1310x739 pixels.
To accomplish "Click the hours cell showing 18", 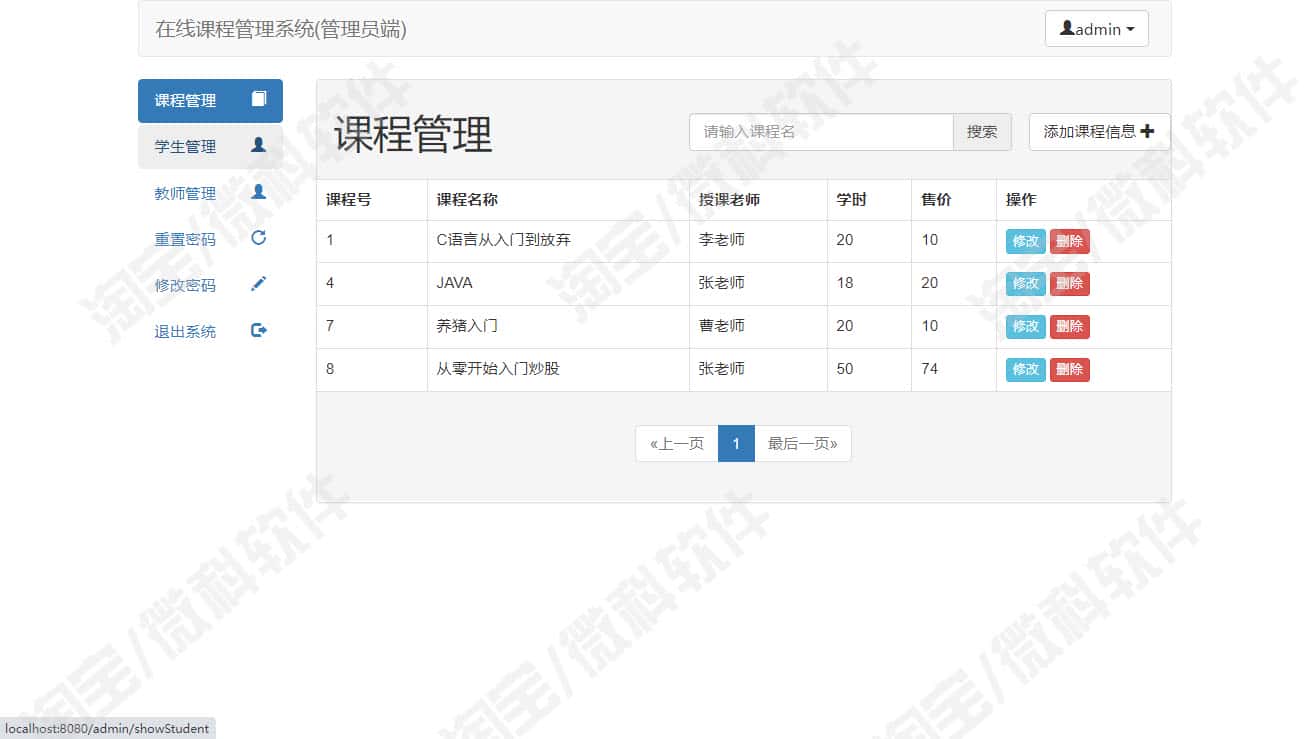I will tap(869, 284).
